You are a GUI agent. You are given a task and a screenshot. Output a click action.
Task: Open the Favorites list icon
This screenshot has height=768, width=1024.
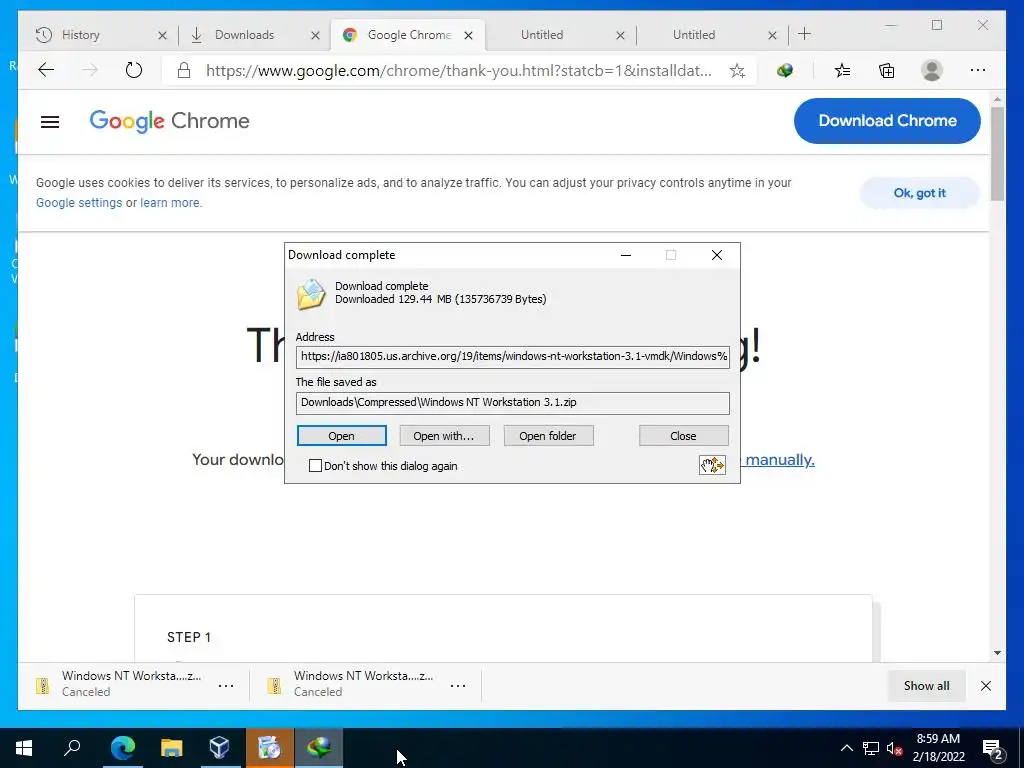[842, 71]
